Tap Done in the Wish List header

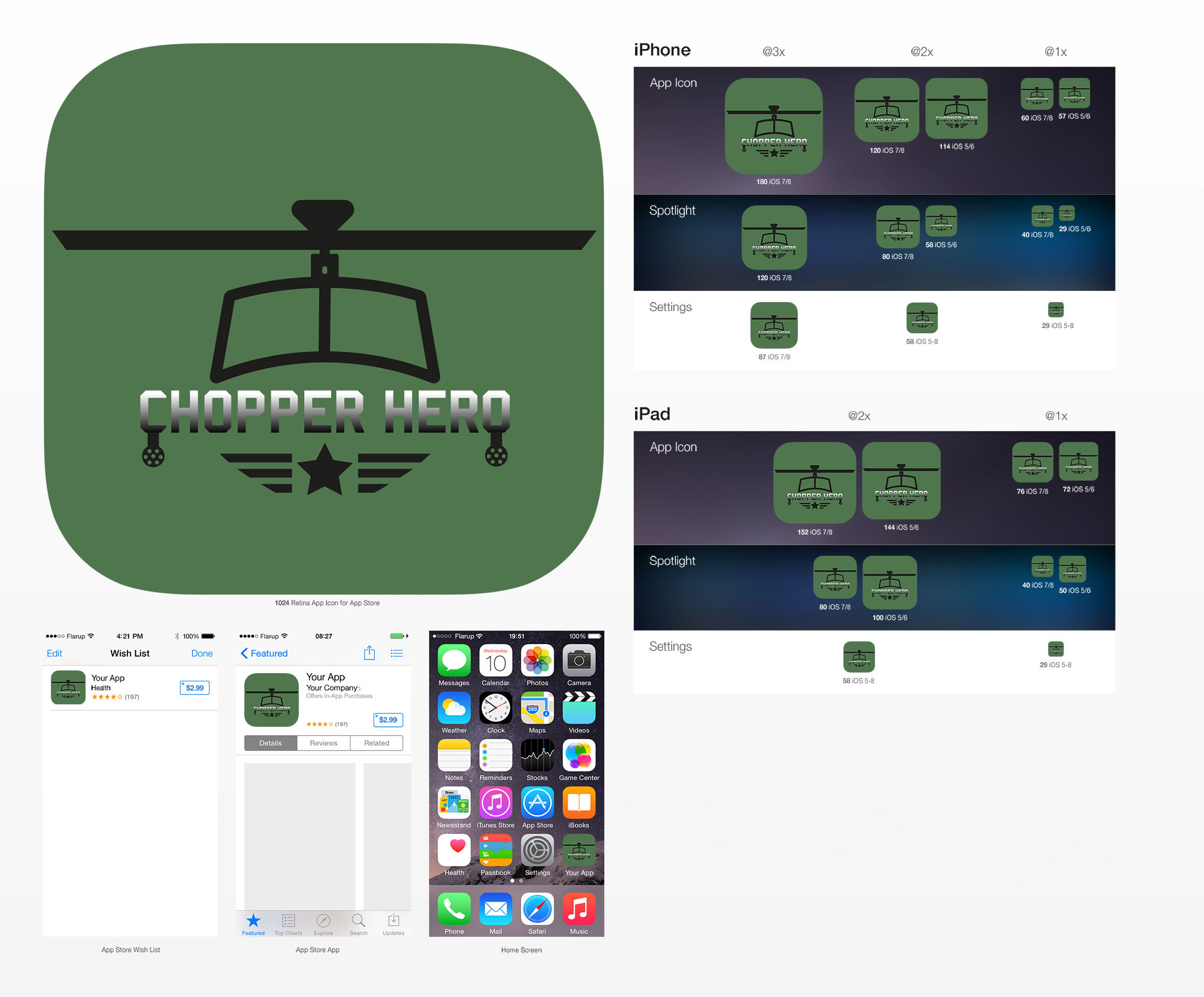(x=202, y=653)
